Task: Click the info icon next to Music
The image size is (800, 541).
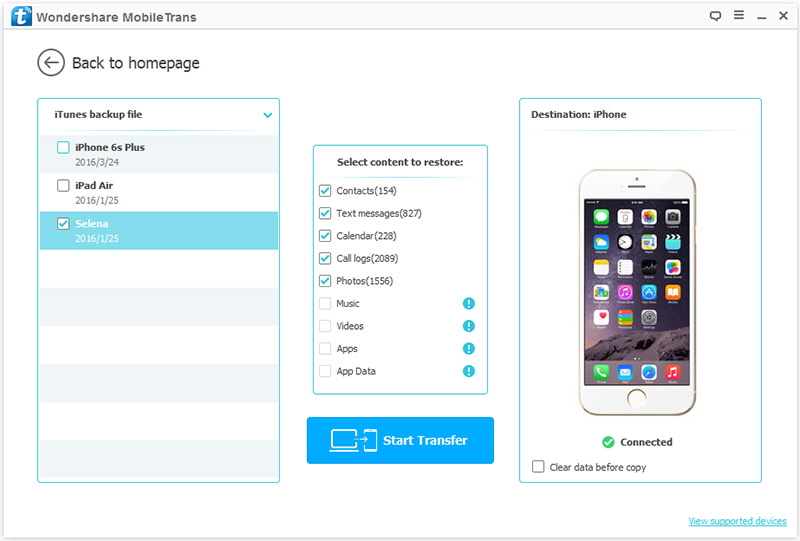Action: pos(468,304)
